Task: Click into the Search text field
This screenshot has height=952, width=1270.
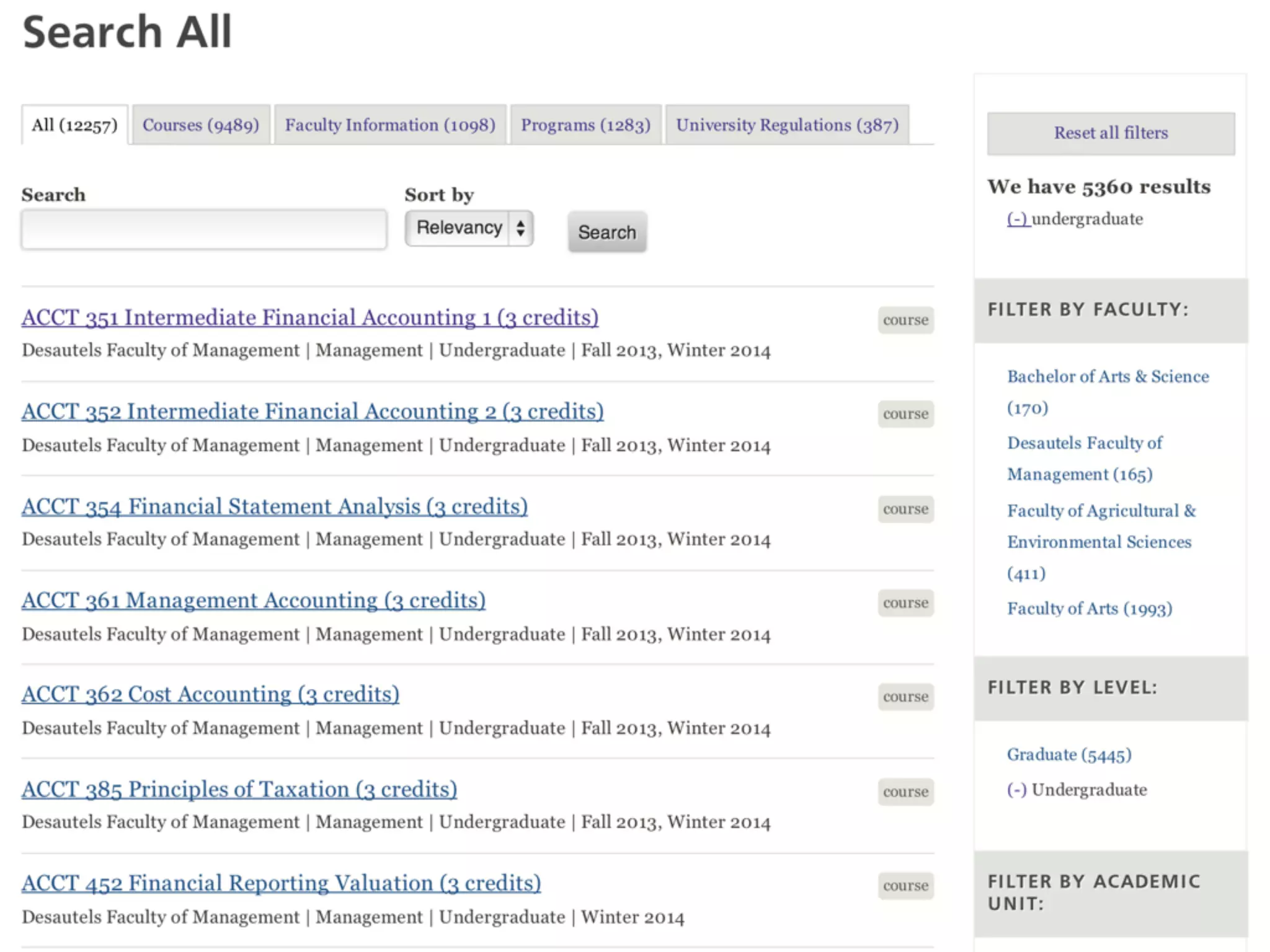Action: click(x=204, y=229)
